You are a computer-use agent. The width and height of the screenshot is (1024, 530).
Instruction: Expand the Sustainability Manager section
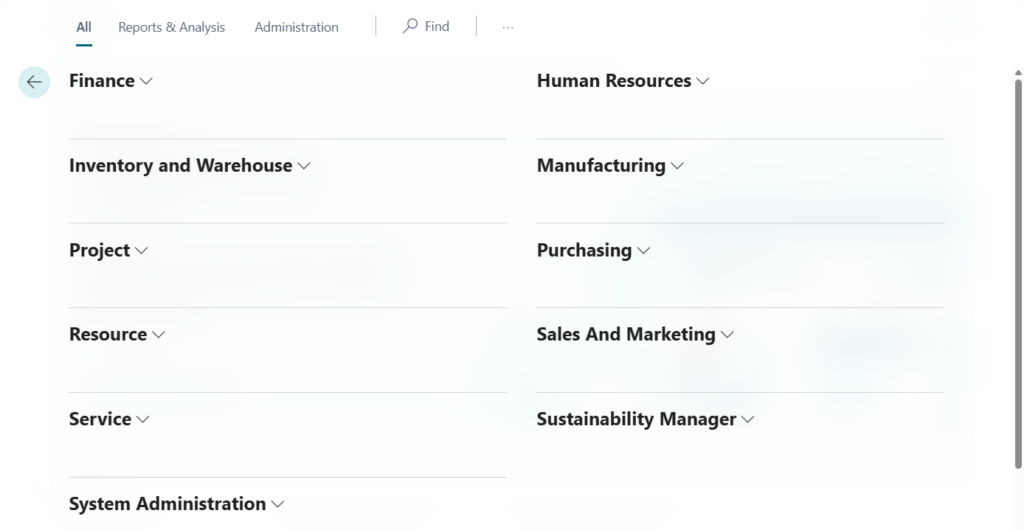pyautogui.click(x=645, y=420)
